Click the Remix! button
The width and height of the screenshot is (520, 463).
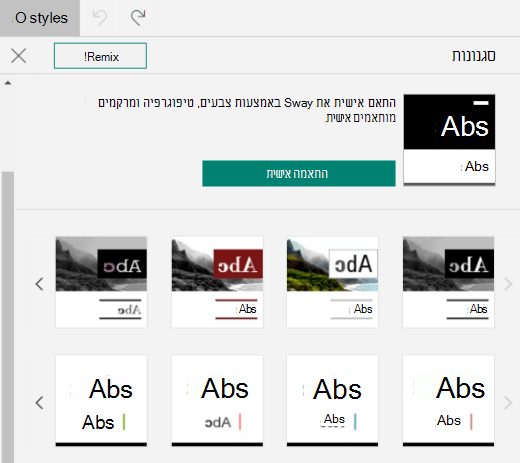coord(100,56)
